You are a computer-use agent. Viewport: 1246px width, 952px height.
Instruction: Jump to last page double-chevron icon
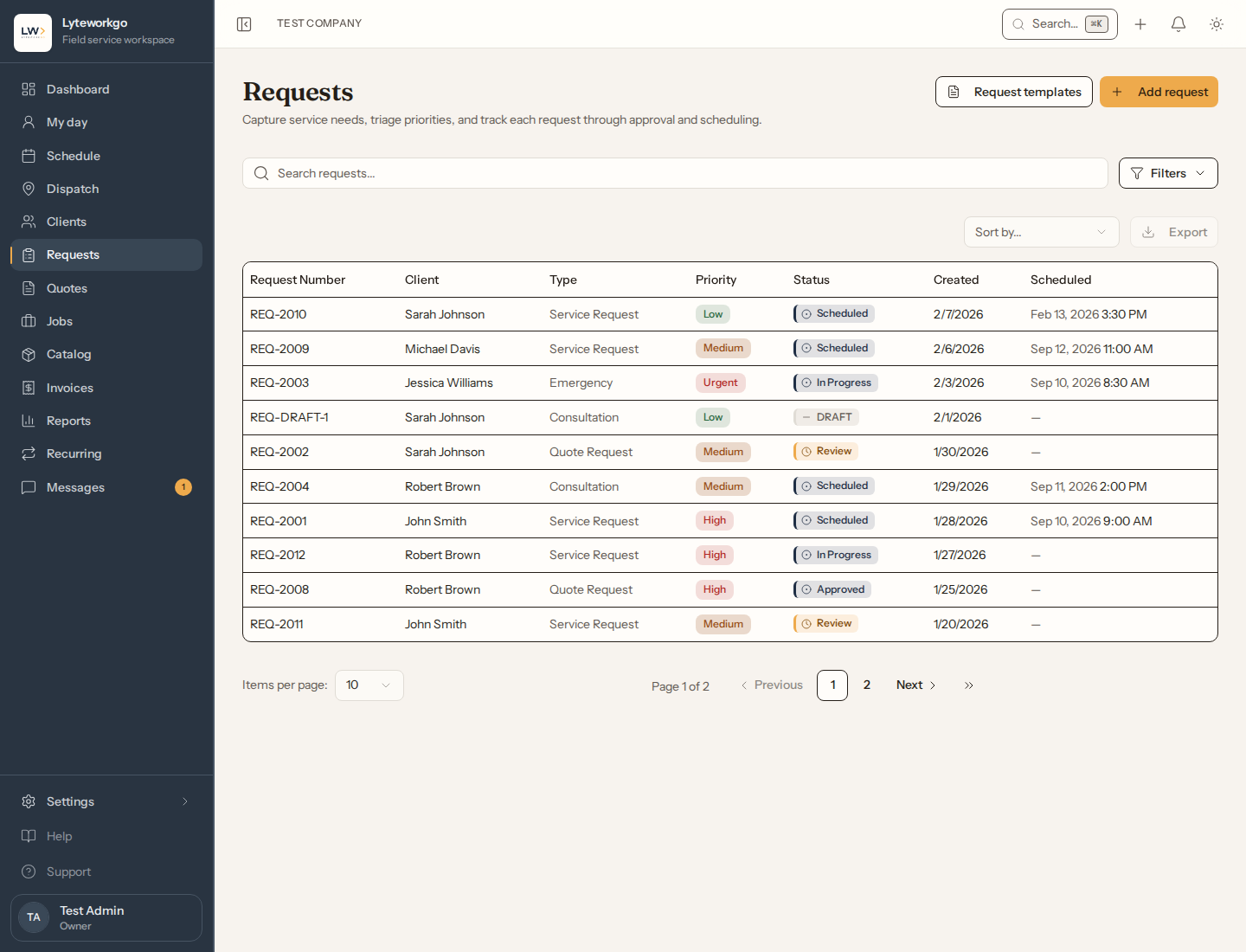coord(969,685)
